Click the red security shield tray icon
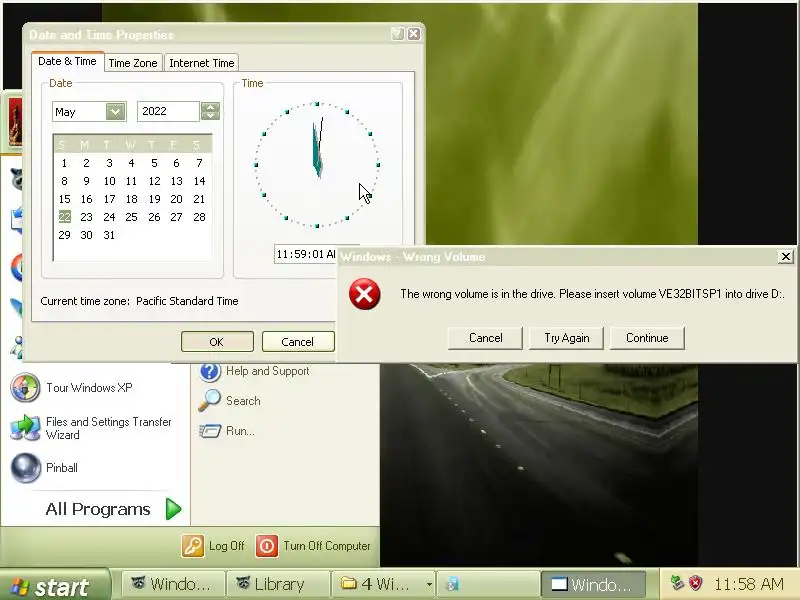800x600 pixels. click(x=695, y=583)
